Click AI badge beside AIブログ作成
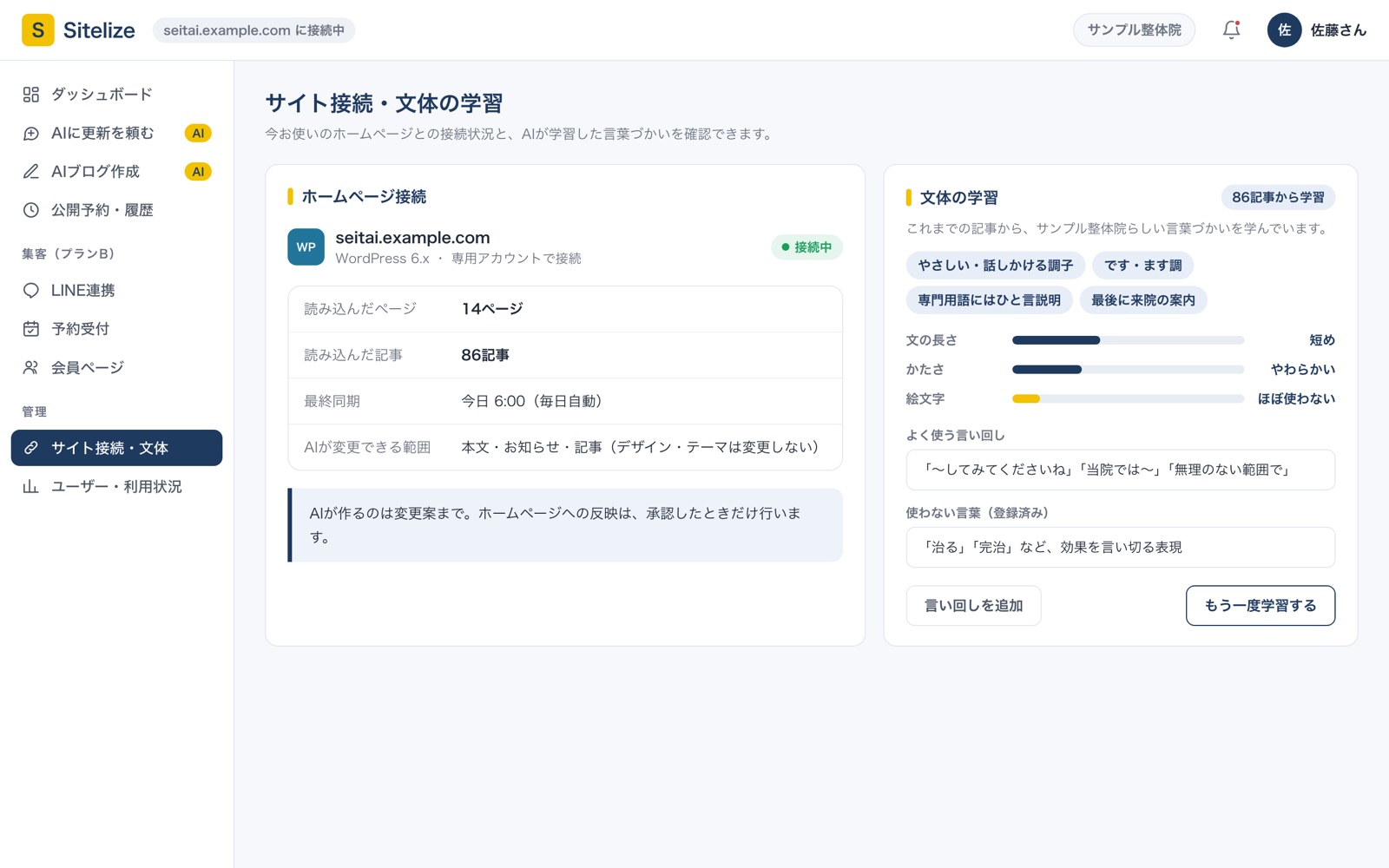This screenshot has height=868, width=1389. click(x=198, y=172)
